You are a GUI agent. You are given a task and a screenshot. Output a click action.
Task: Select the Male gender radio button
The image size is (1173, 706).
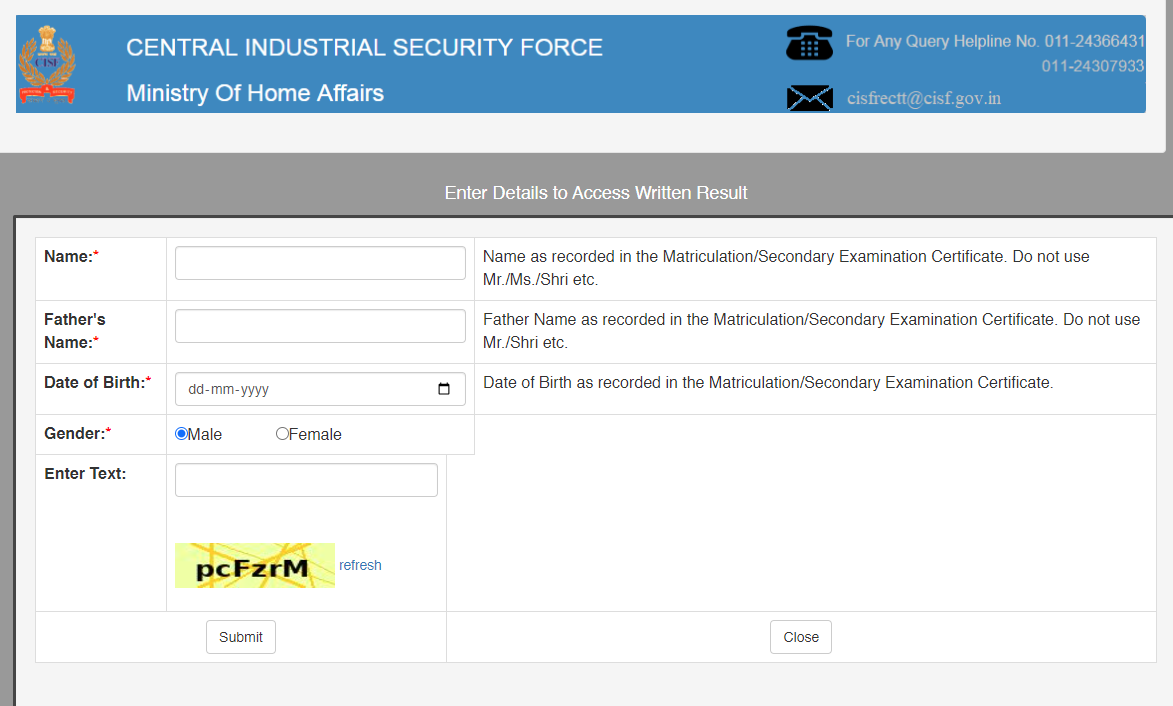182,434
